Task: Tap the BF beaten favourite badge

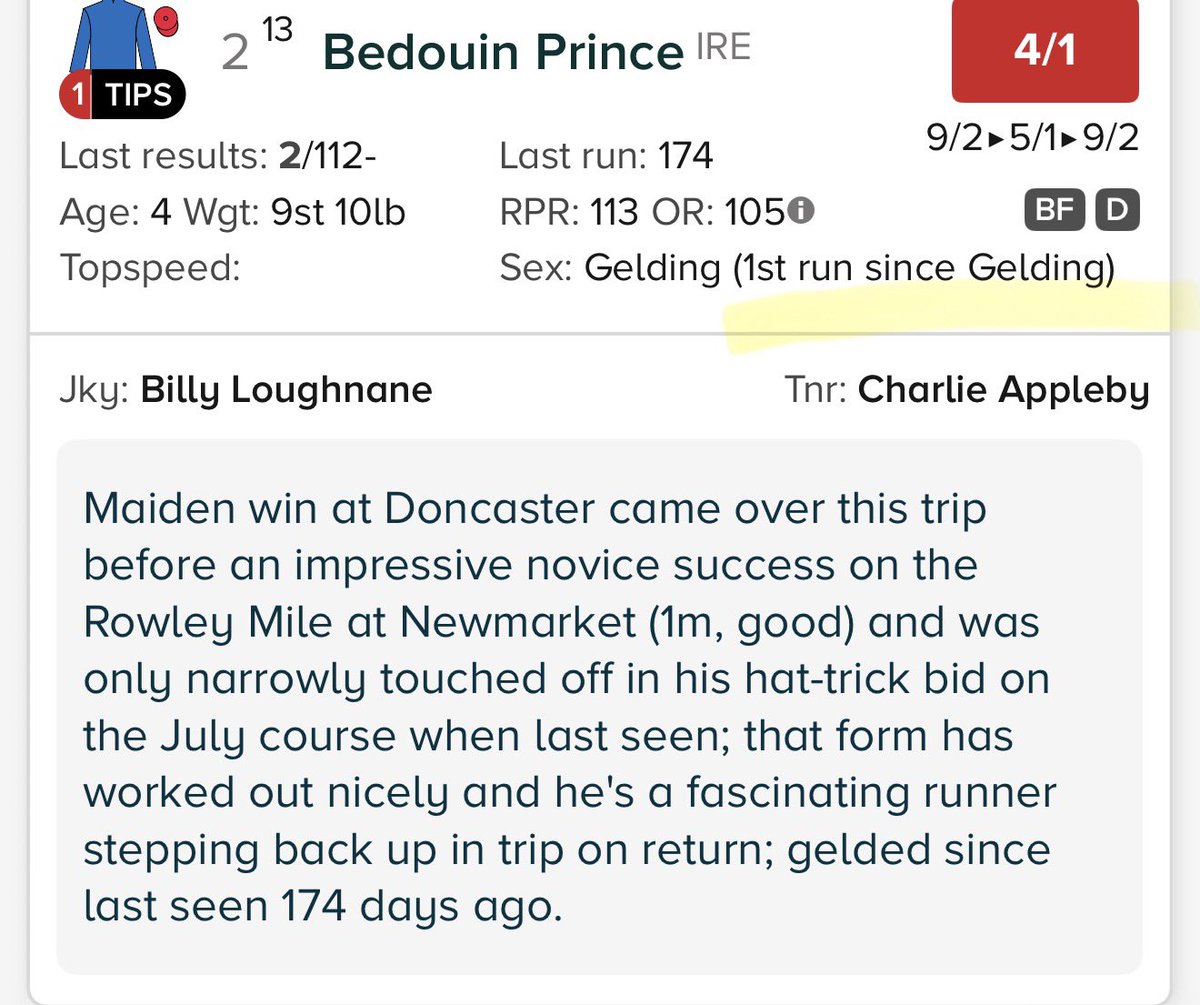Action: tap(1054, 211)
